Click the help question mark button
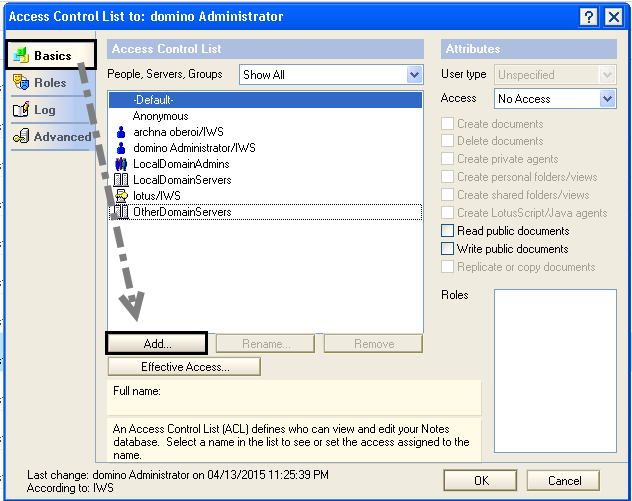 (588, 16)
